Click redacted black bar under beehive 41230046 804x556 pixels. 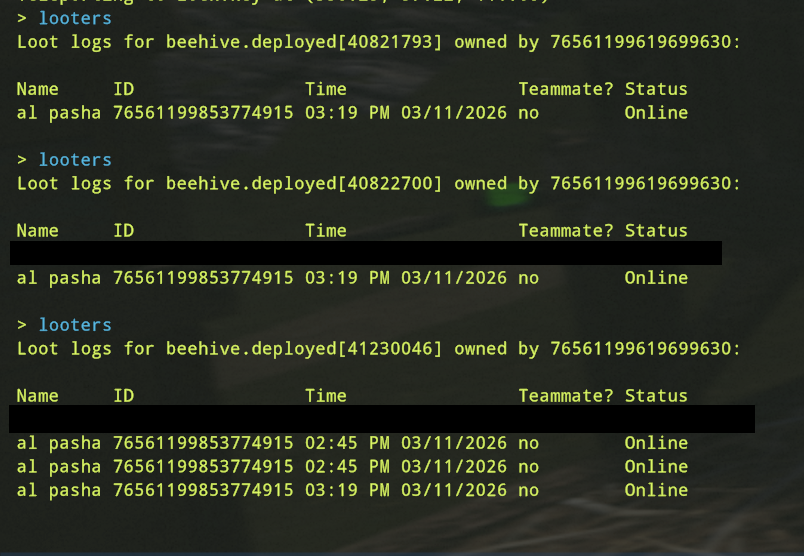382,419
